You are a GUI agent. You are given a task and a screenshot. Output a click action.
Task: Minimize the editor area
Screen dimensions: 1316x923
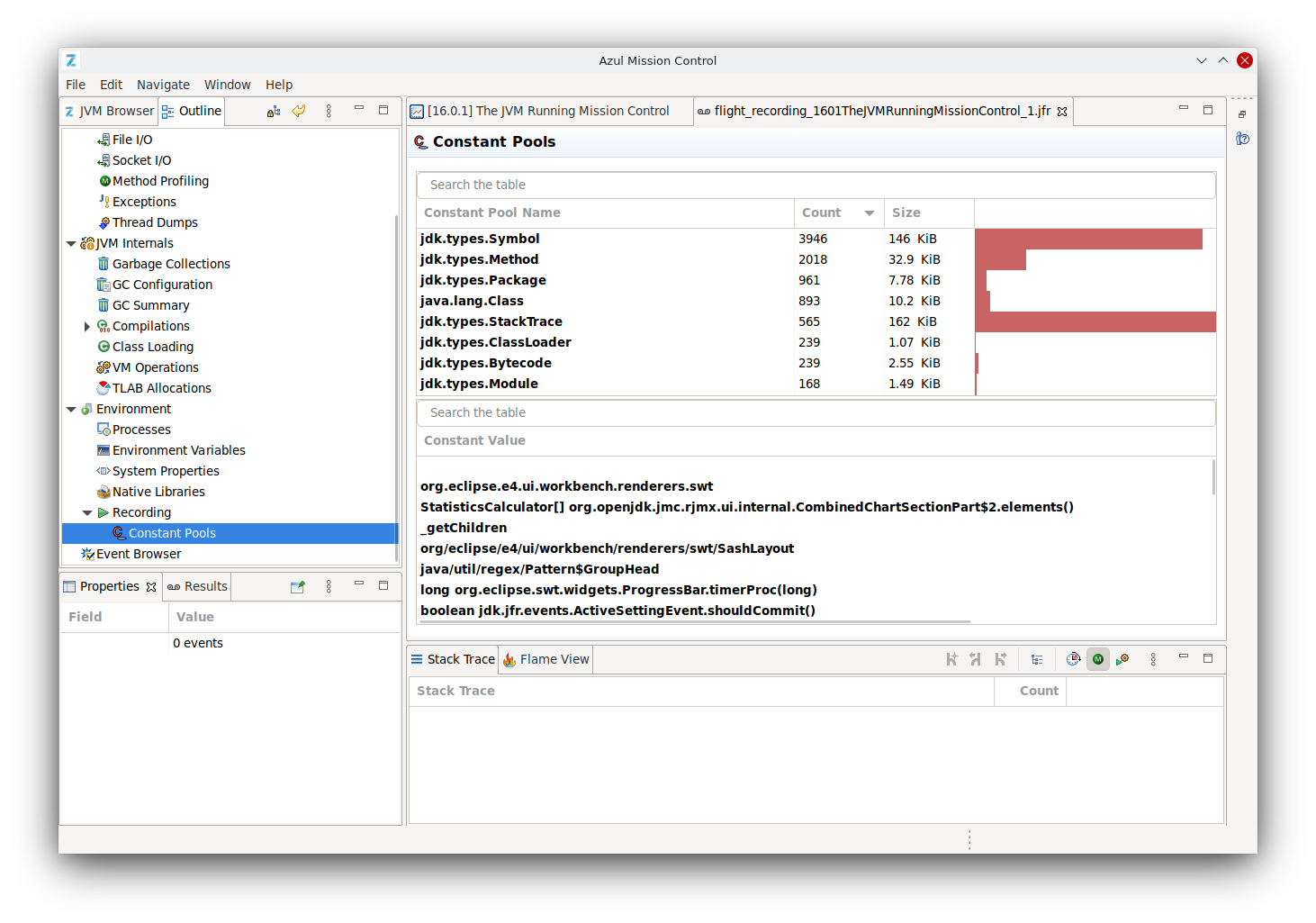[1184, 109]
